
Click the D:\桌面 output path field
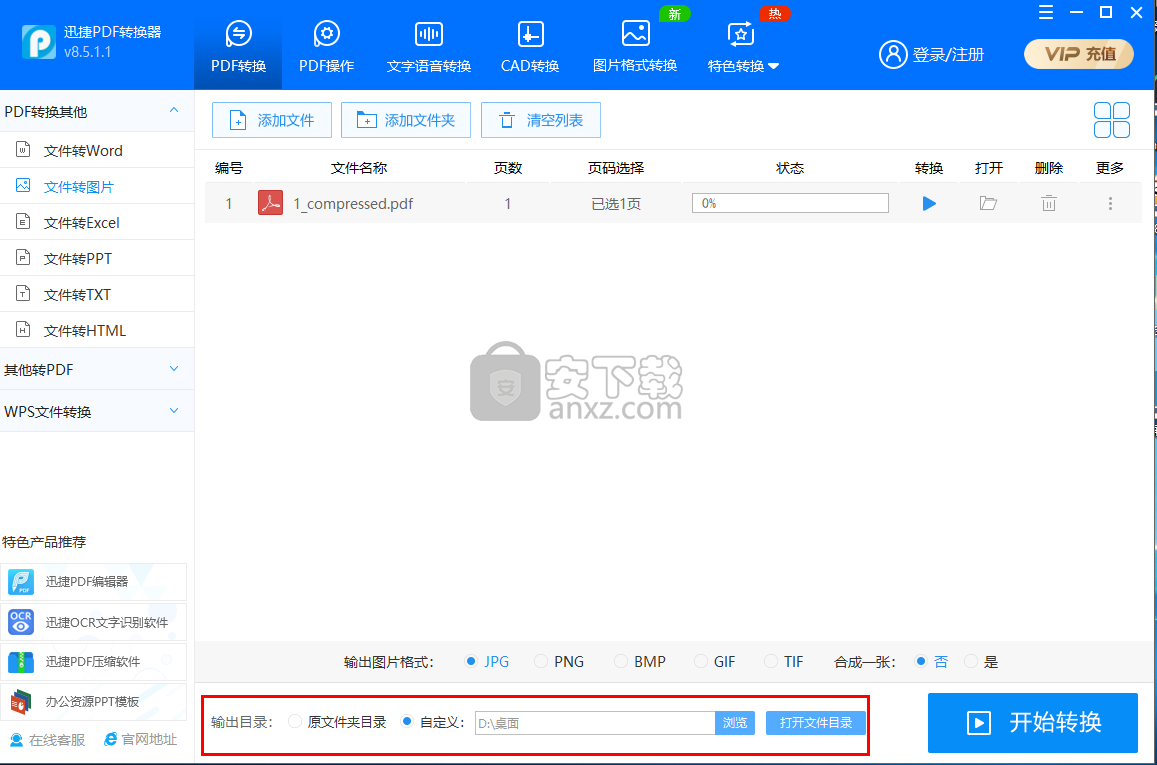click(595, 723)
